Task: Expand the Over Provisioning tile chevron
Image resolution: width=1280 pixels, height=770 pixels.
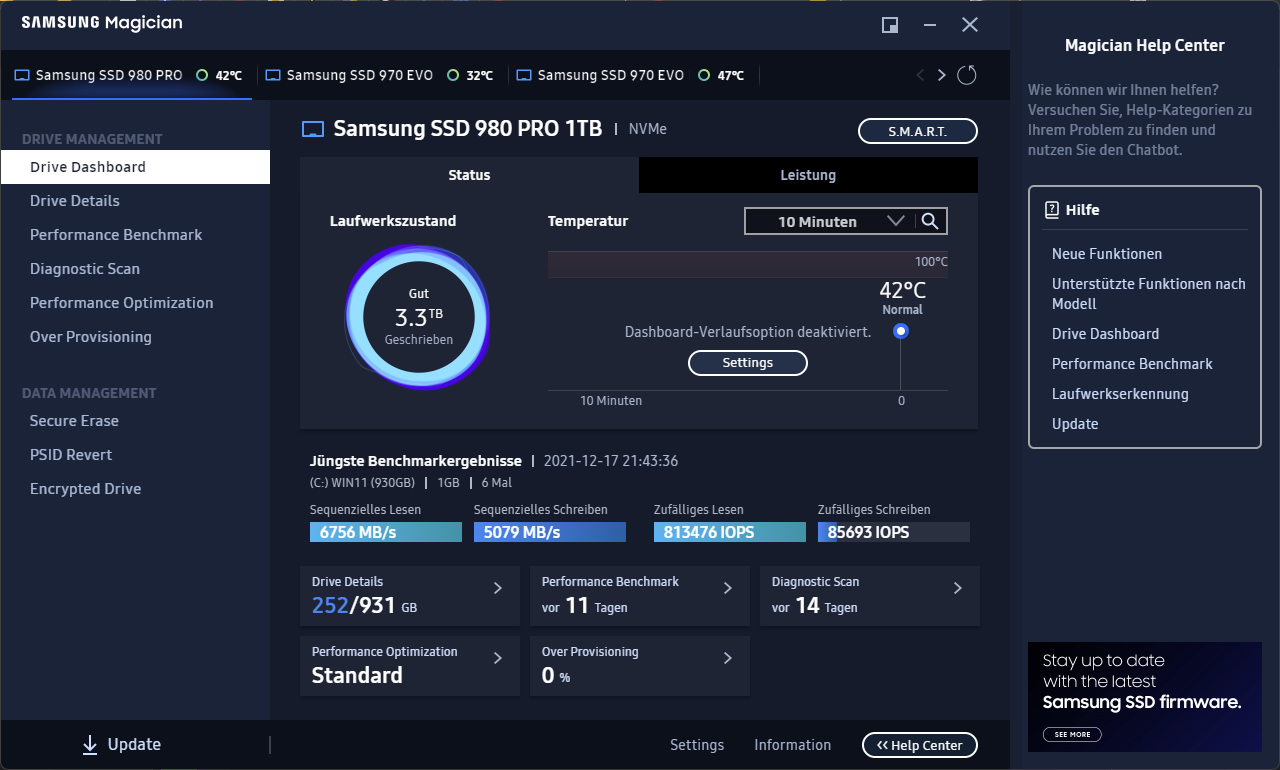Action: 727,658
